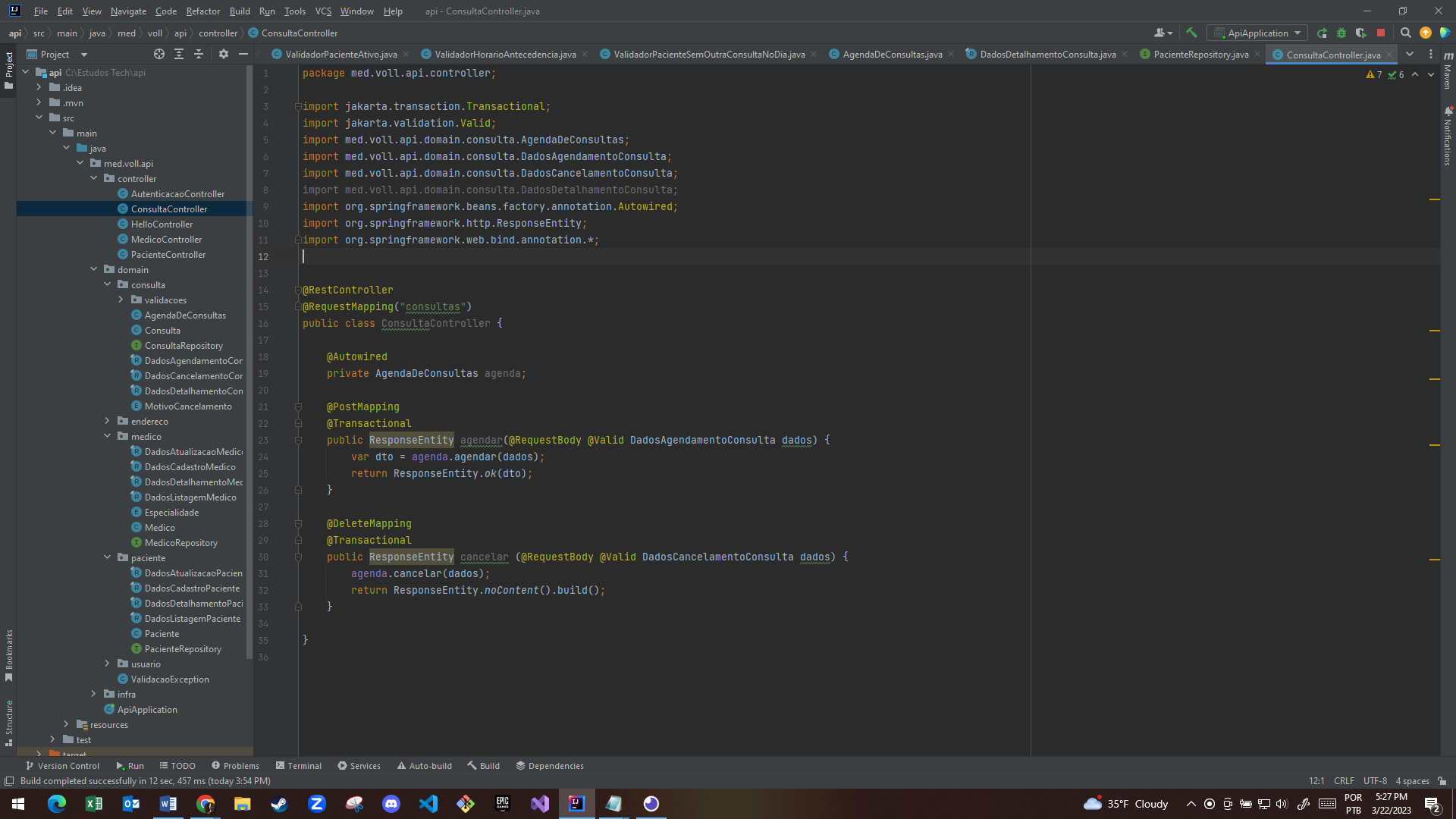1456x819 pixels.
Task: Open the Dependencies tool window
Action: pyautogui.click(x=550, y=766)
